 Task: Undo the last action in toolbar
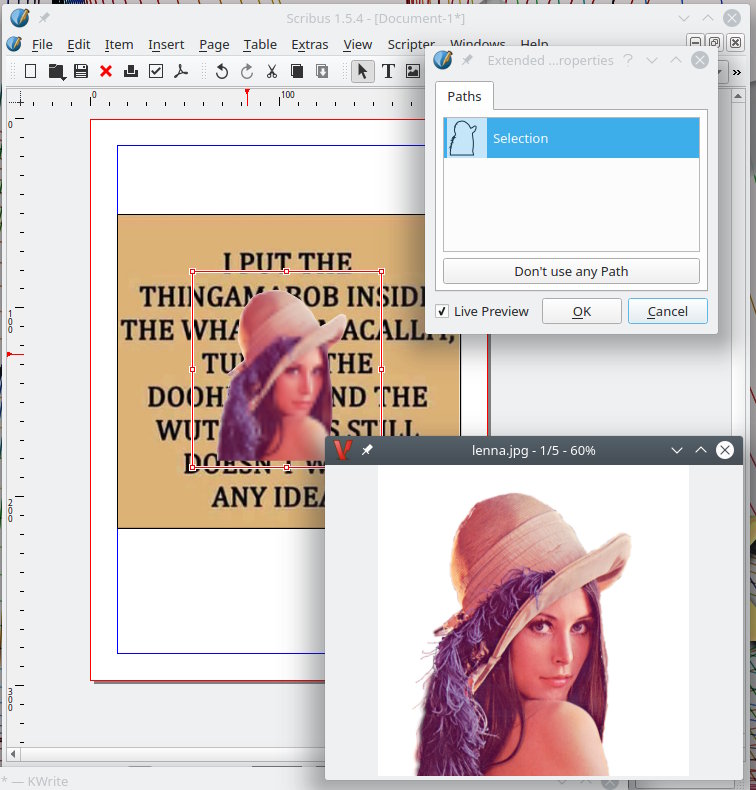click(221, 71)
